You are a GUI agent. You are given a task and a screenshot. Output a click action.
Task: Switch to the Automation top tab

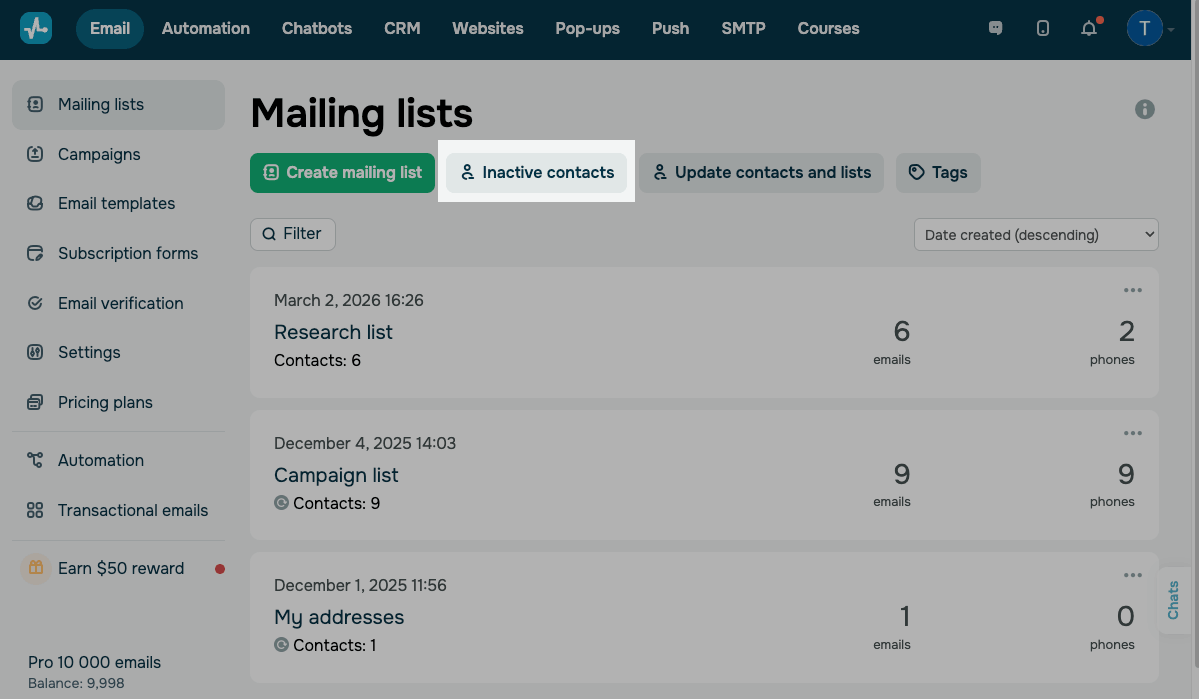click(206, 28)
